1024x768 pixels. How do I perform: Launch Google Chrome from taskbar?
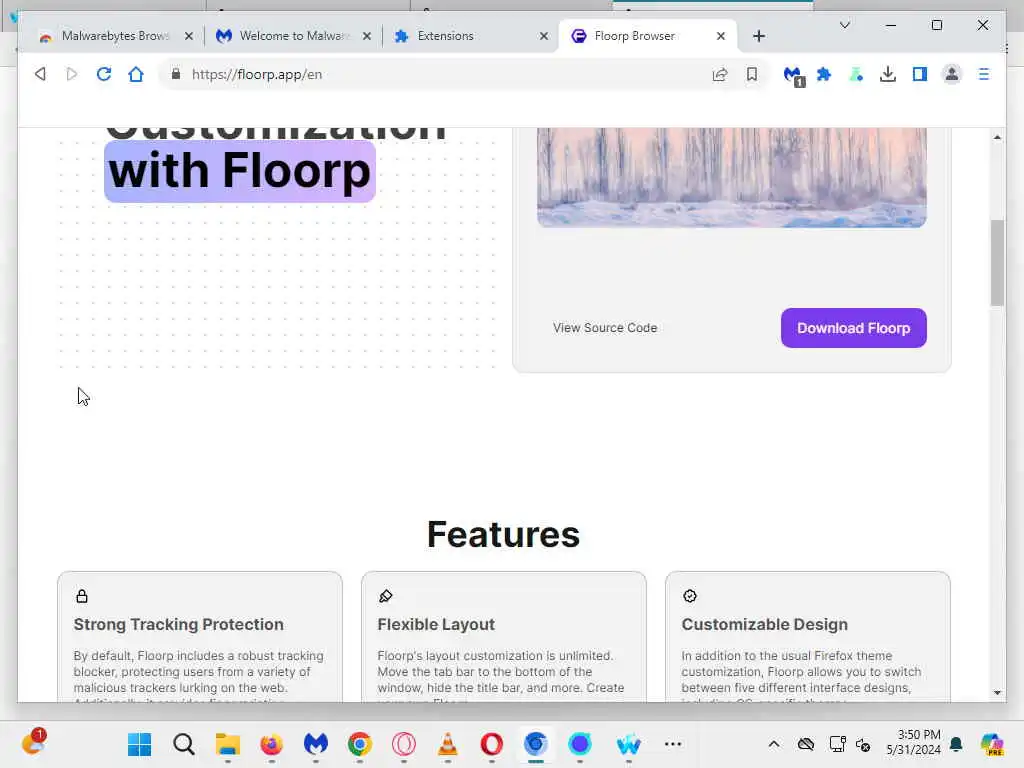click(359, 744)
